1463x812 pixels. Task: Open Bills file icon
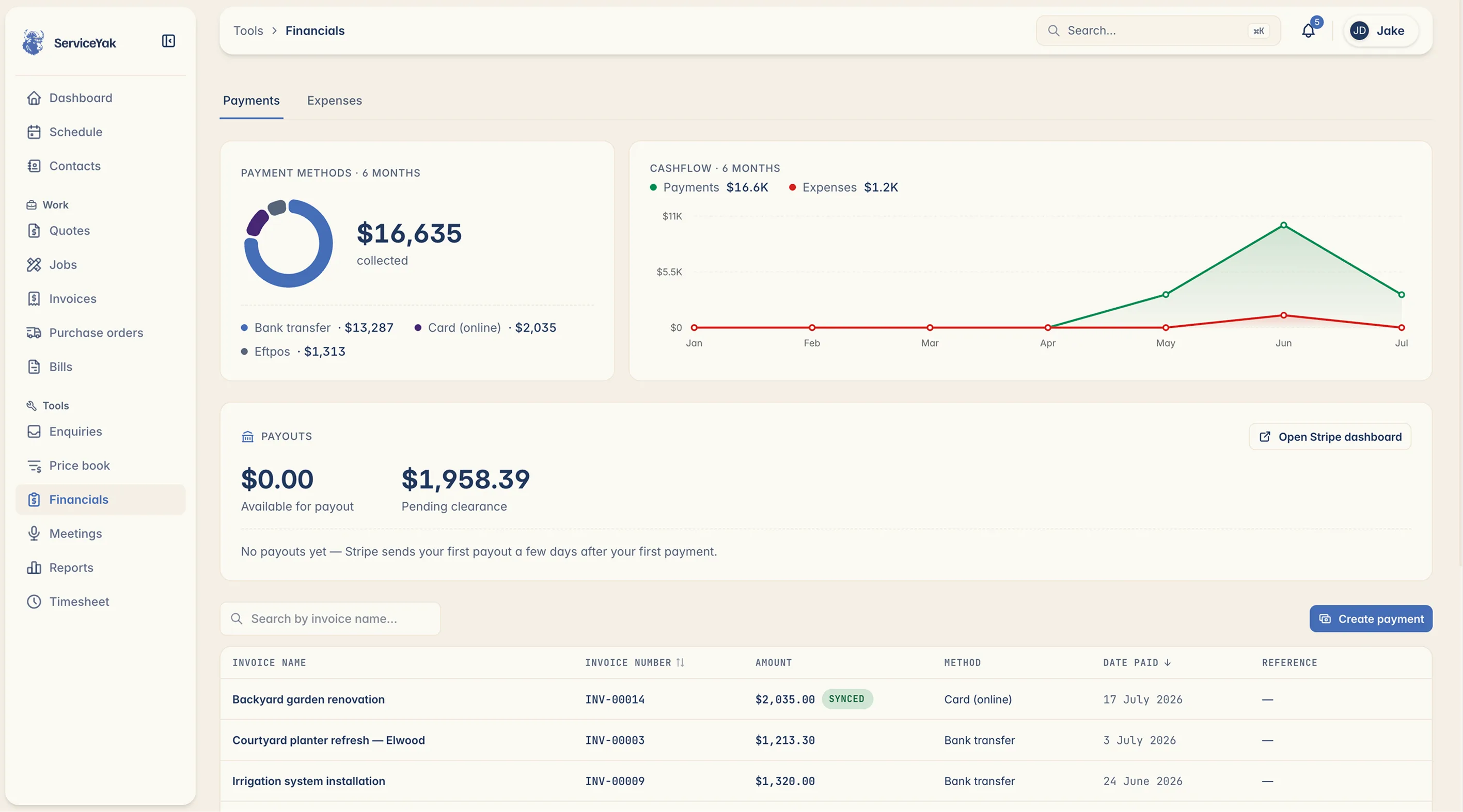point(34,367)
